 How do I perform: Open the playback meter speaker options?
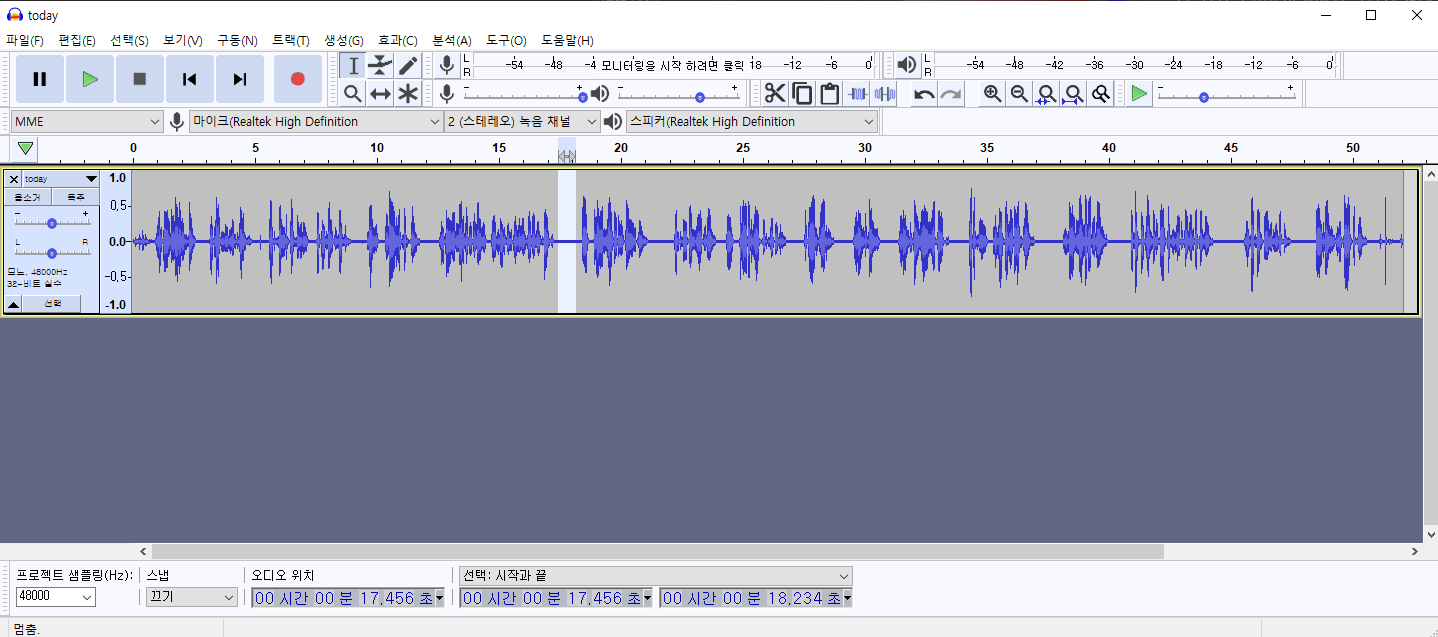(907, 65)
